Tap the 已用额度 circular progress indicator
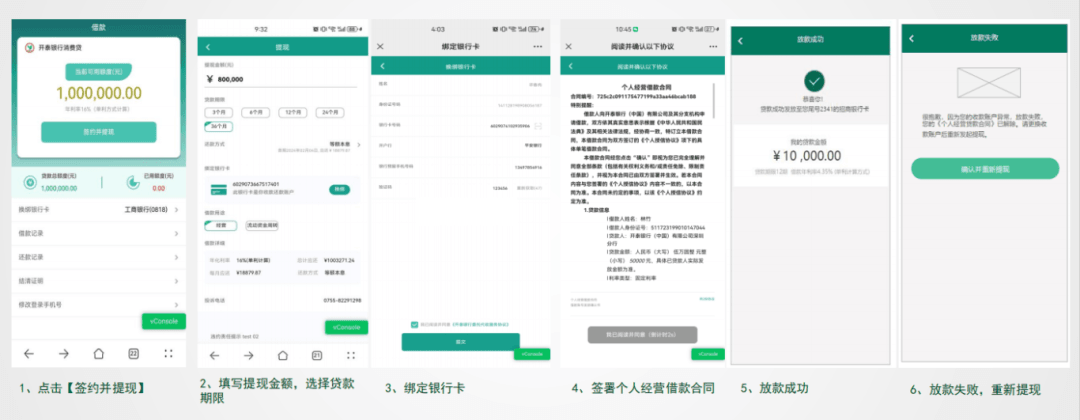 tap(133, 181)
